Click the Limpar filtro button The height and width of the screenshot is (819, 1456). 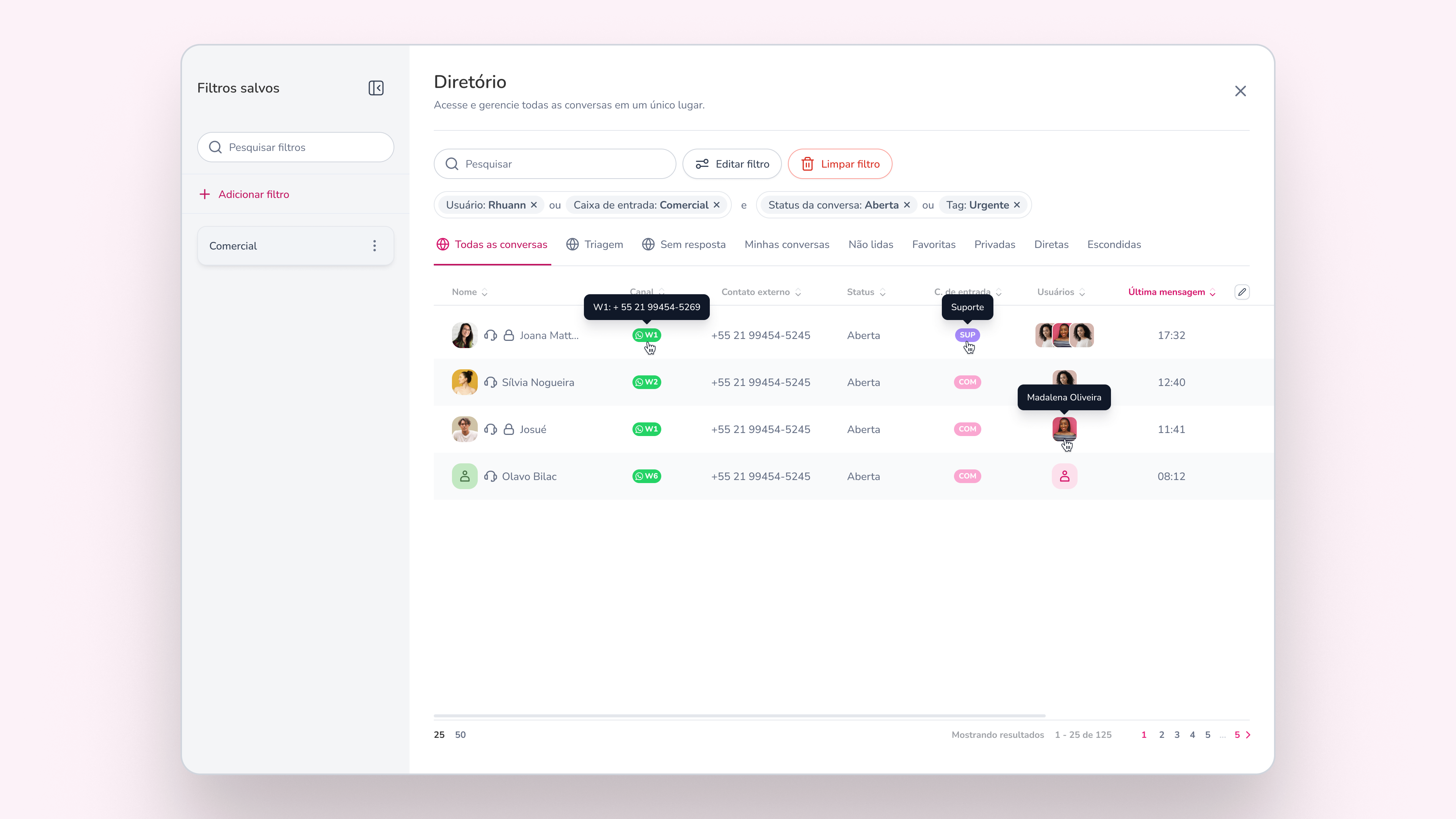tap(840, 164)
